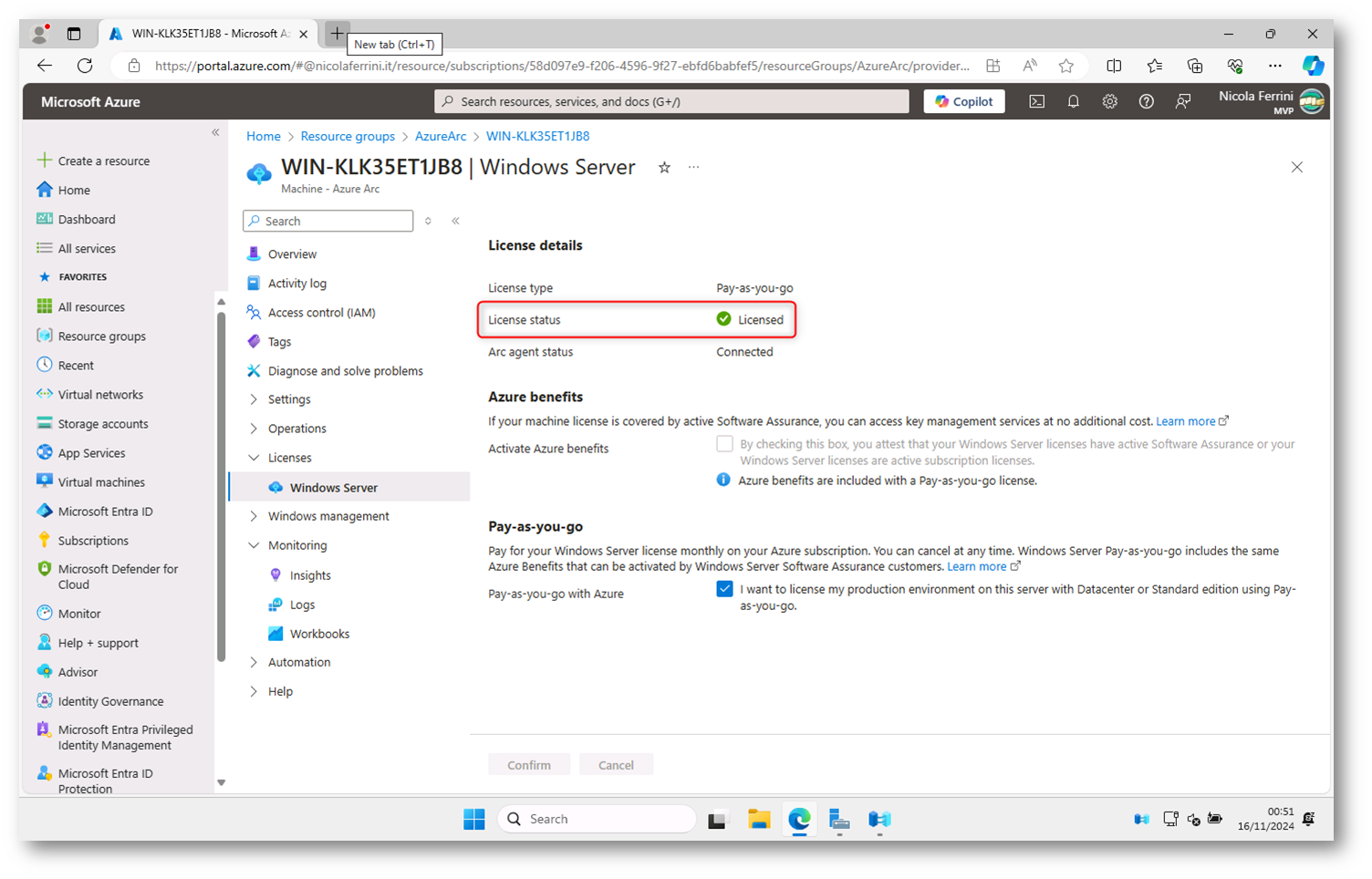Image resolution: width=1372 pixels, height=879 pixels.
Task: Open Azure Cloud Shell icon
Action: click(1036, 102)
